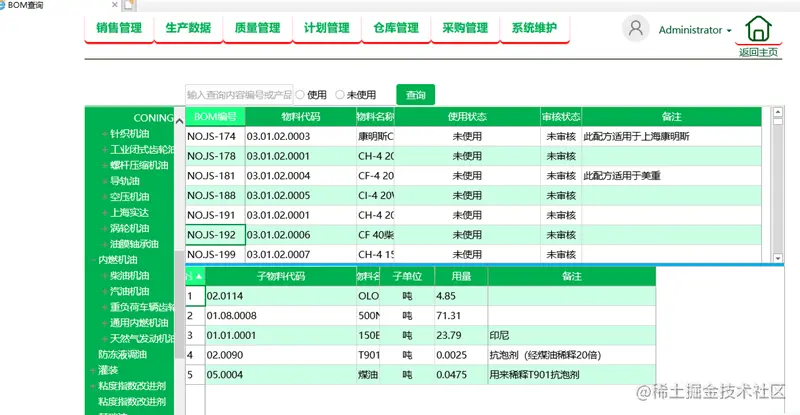Select the NO.JS-188 BOM row
800x415 pixels.
pos(473,196)
